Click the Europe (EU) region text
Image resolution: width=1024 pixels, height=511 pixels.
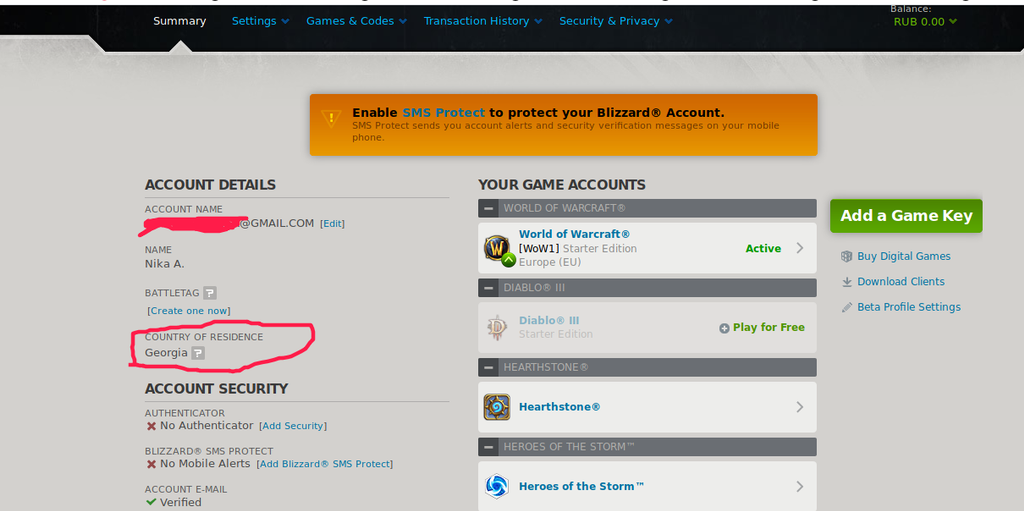pyautogui.click(x=550, y=262)
